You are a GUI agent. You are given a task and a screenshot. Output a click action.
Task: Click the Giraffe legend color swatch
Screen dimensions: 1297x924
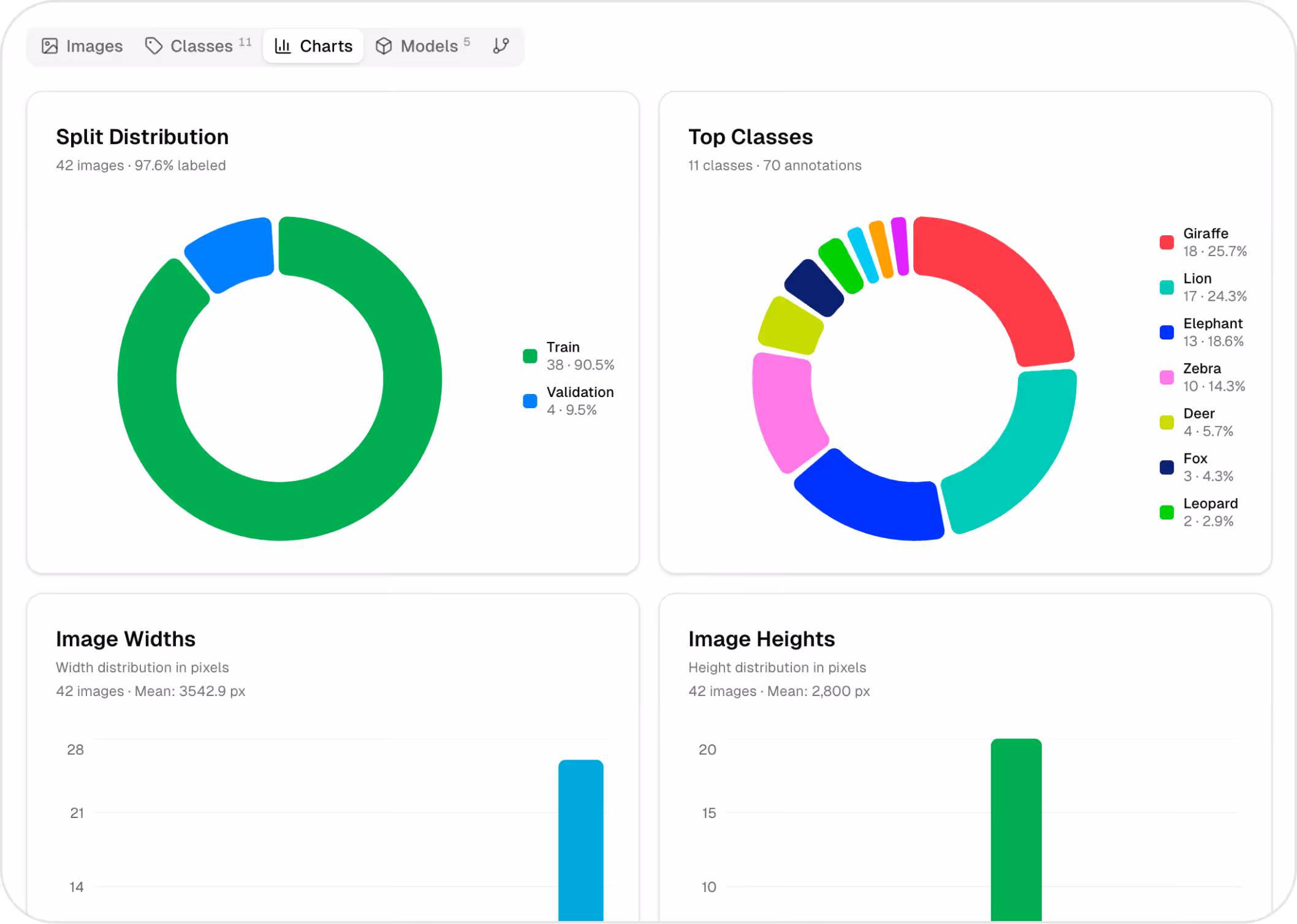1166,242
